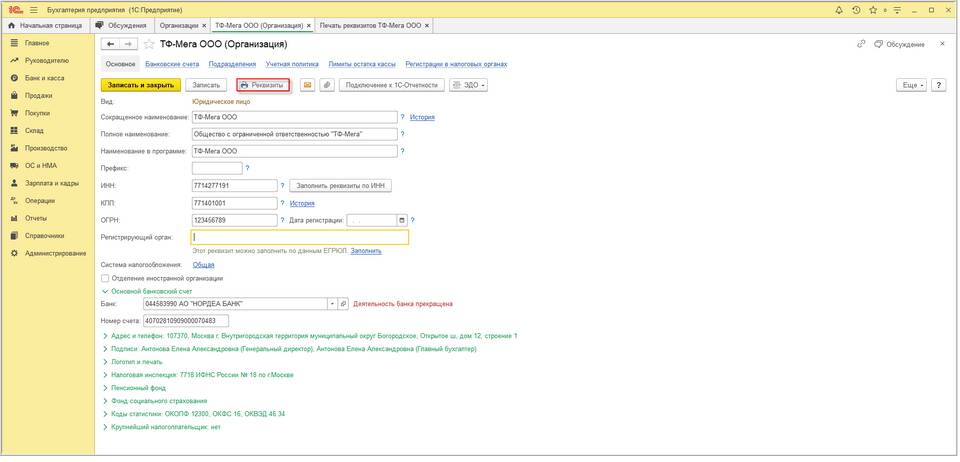Image resolution: width=960 pixels, height=462 pixels.
Task: Click the paperclip attached files icon
Action: [x=326, y=86]
